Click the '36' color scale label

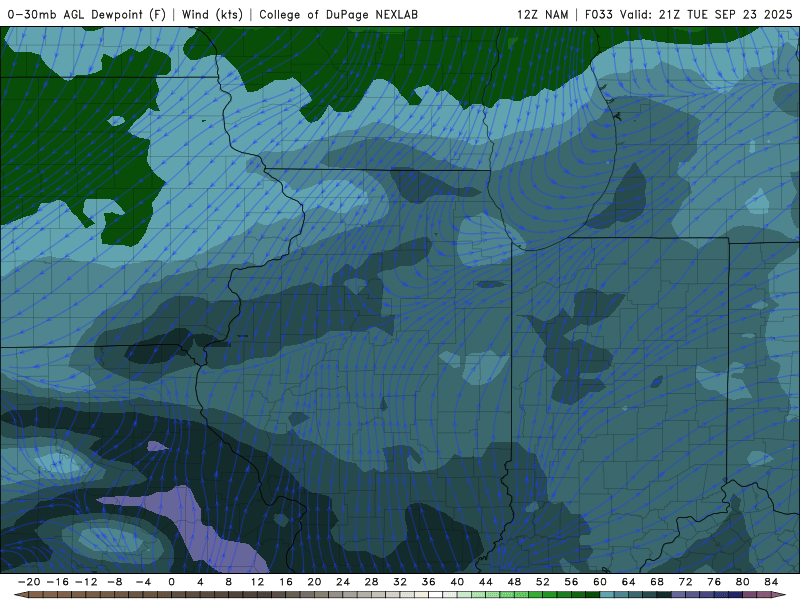pyautogui.click(x=429, y=582)
